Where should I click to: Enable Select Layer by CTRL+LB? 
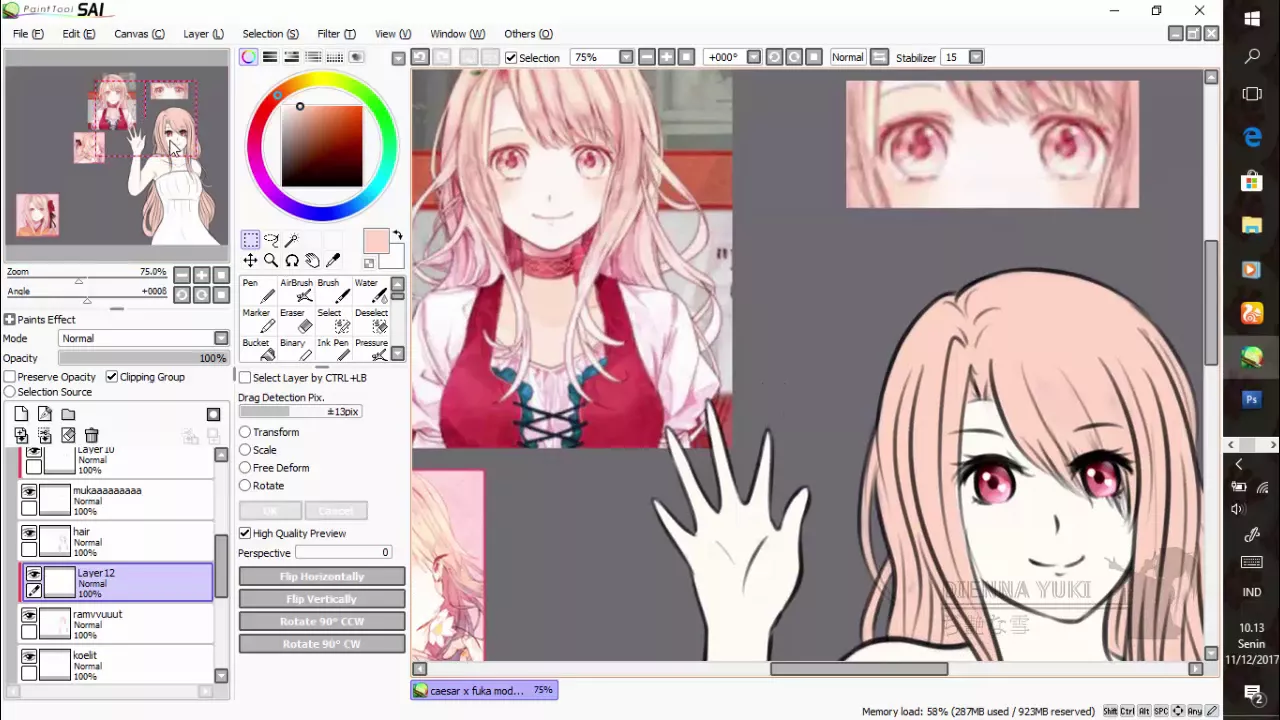point(245,378)
